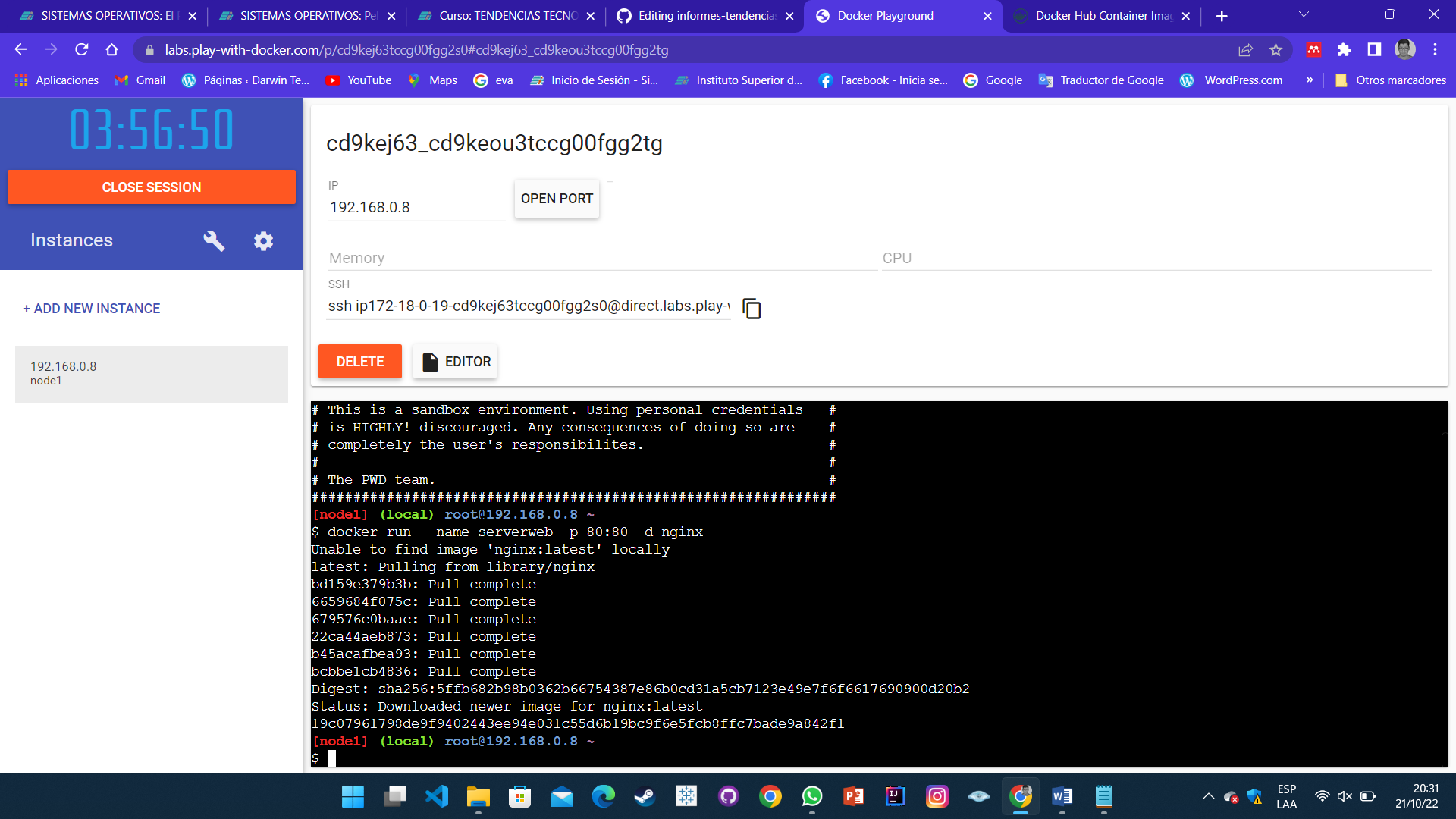Open the instance templates wrench icon
This screenshot has width=1456, height=819.
click(x=213, y=240)
